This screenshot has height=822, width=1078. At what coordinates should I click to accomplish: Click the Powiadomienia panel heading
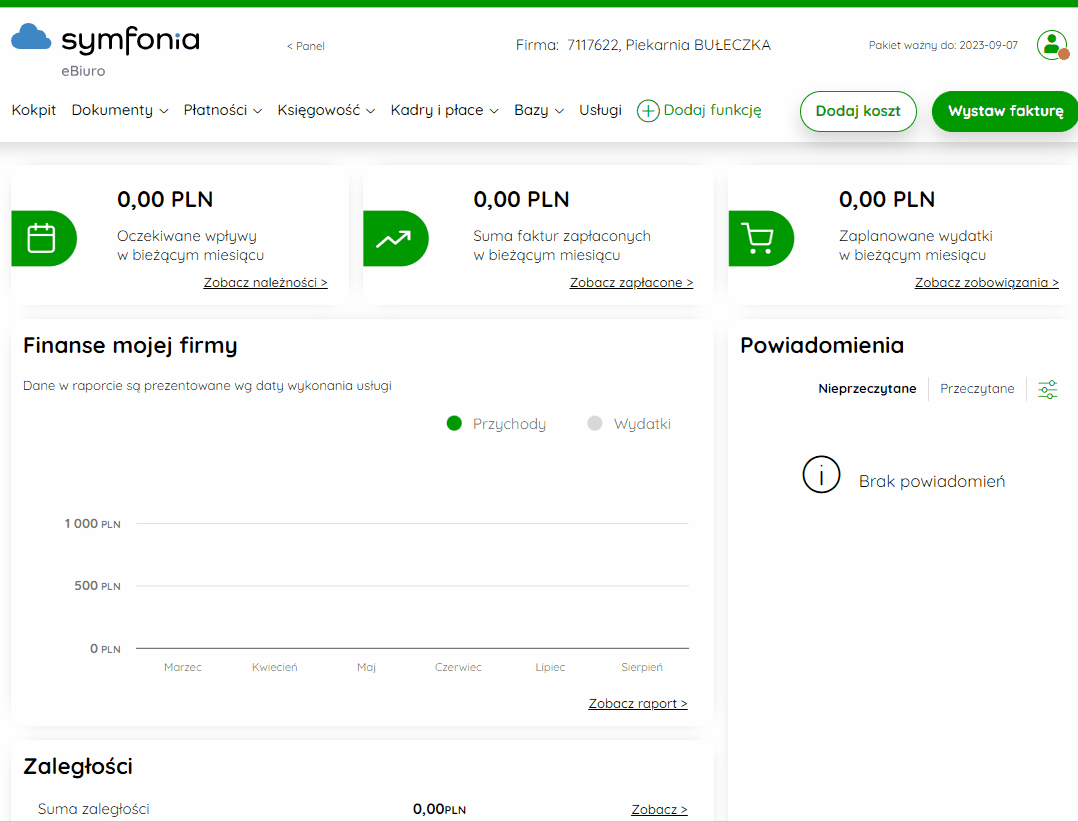tap(822, 345)
